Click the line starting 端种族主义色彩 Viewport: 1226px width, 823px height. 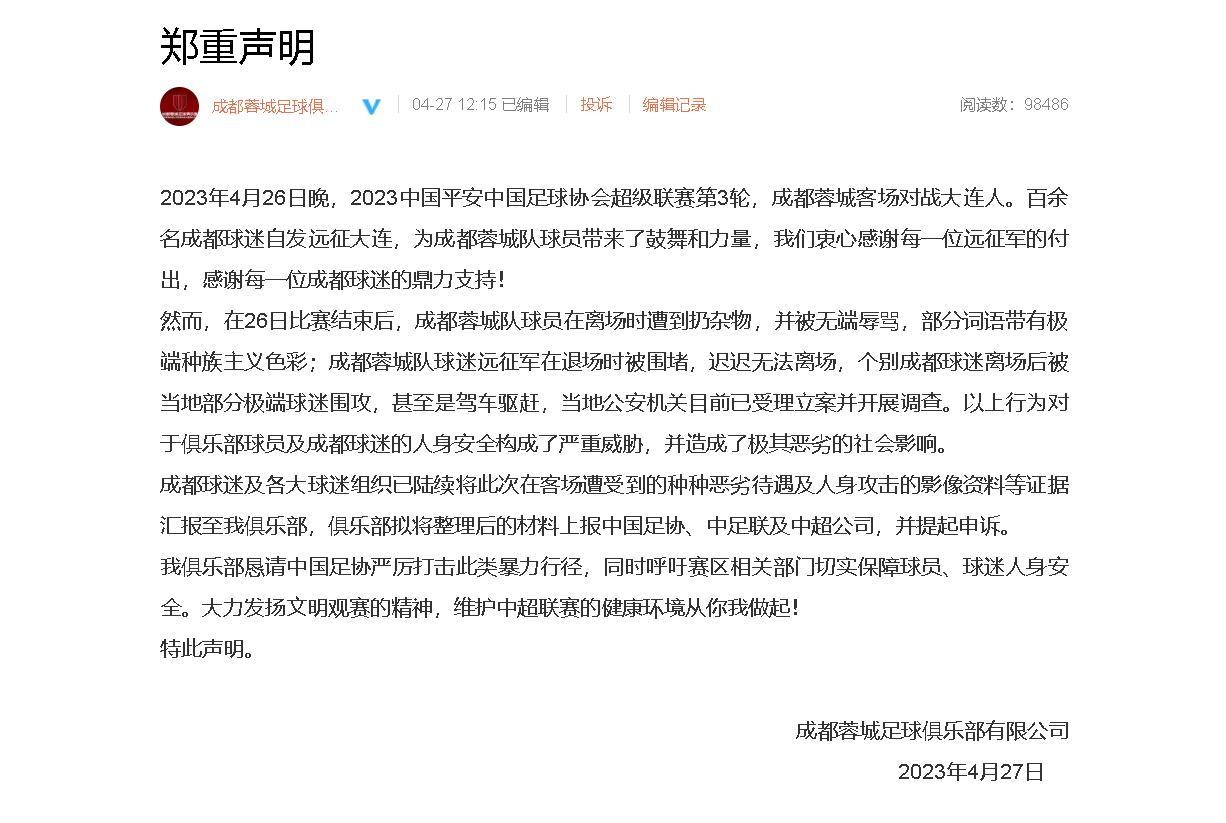tap(614, 362)
